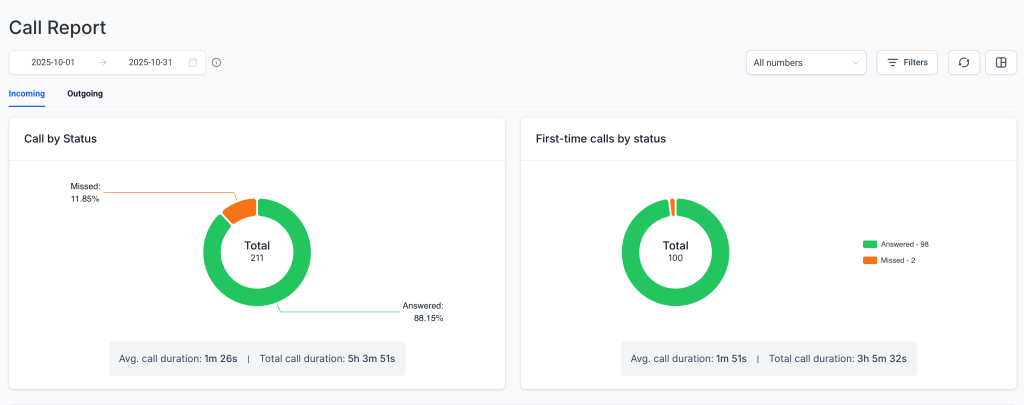
Task: Select the Incoming tab
Action: click(x=26, y=94)
